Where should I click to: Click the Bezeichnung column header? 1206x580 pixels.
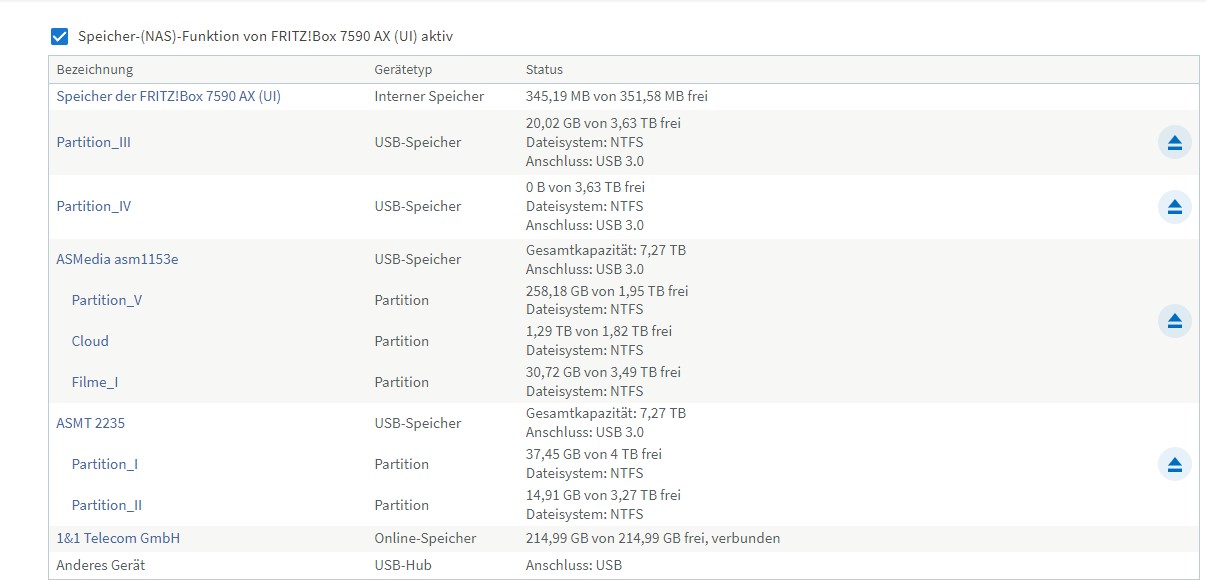(95, 70)
